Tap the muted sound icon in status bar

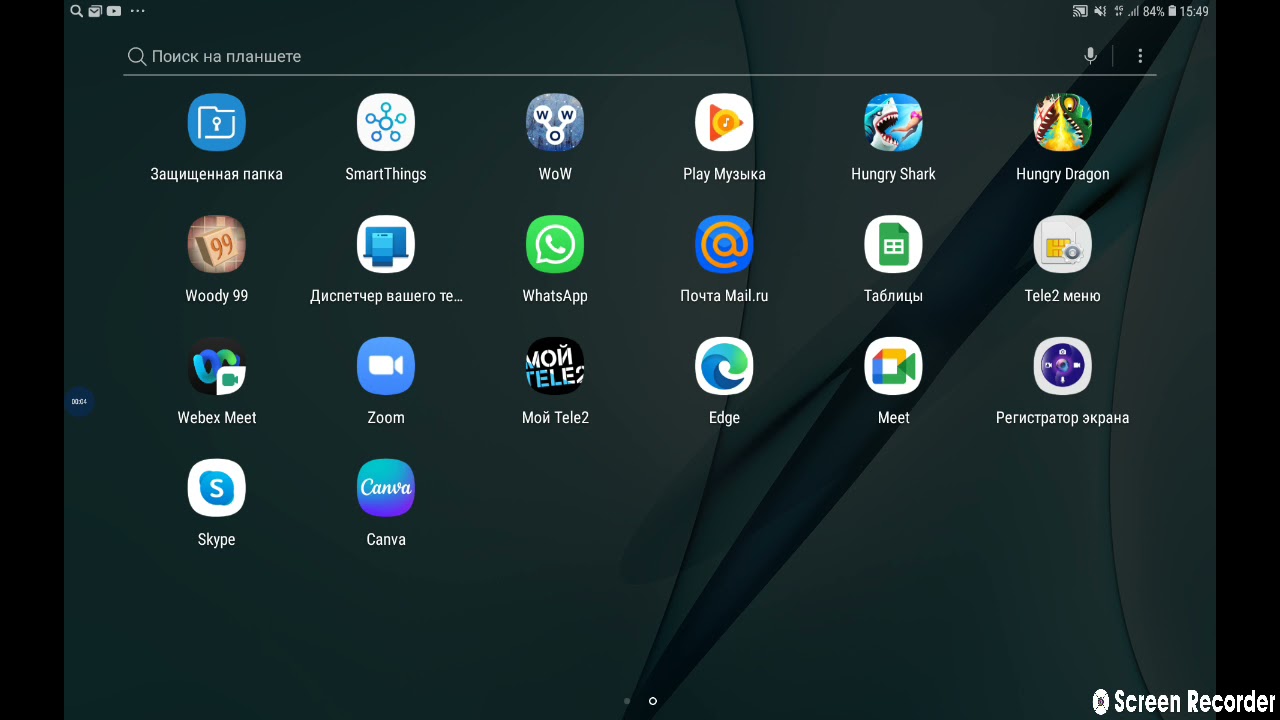[1100, 12]
